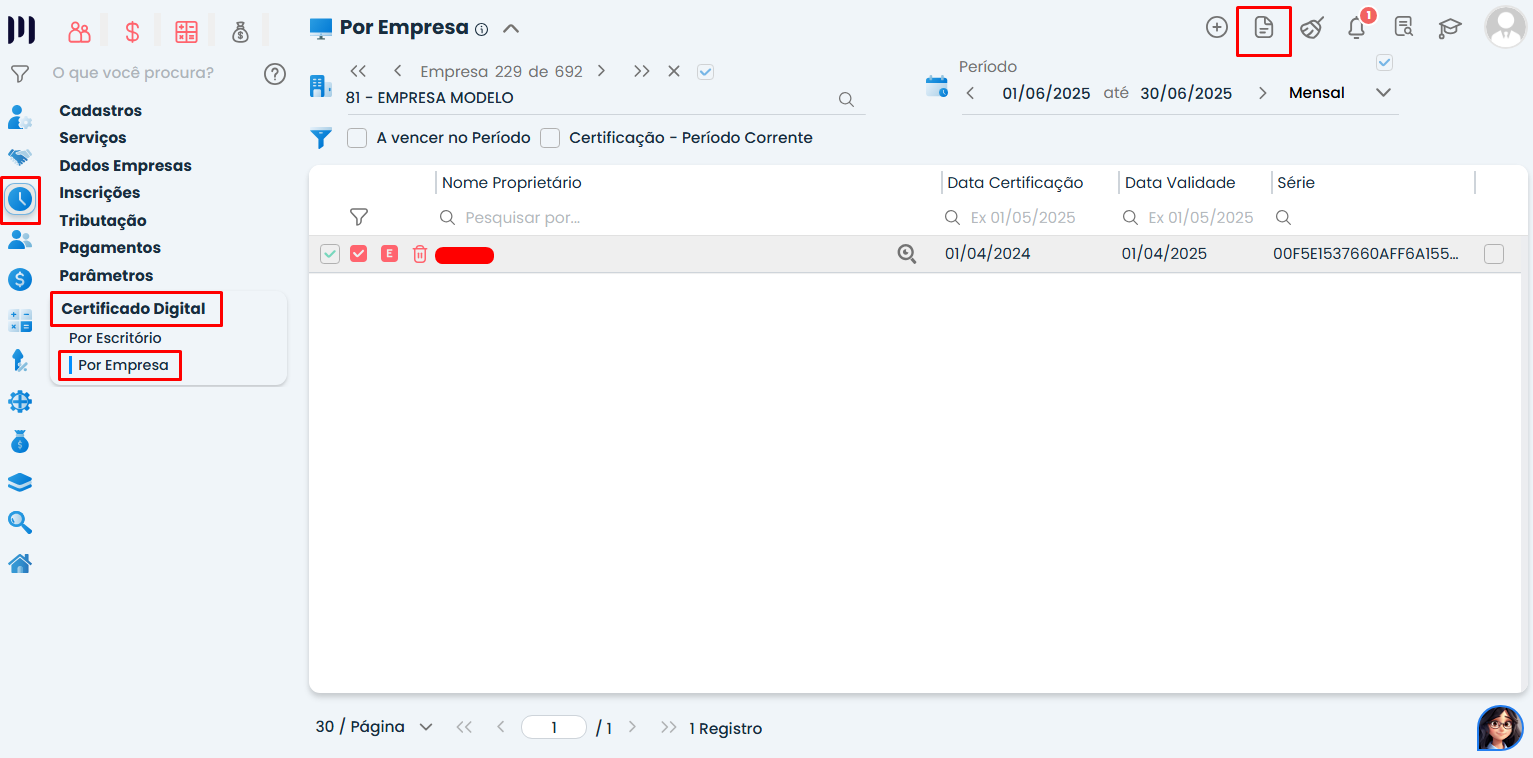
Task: Click the red E icon in the certificate row
Action: click(x=390, y=254)
